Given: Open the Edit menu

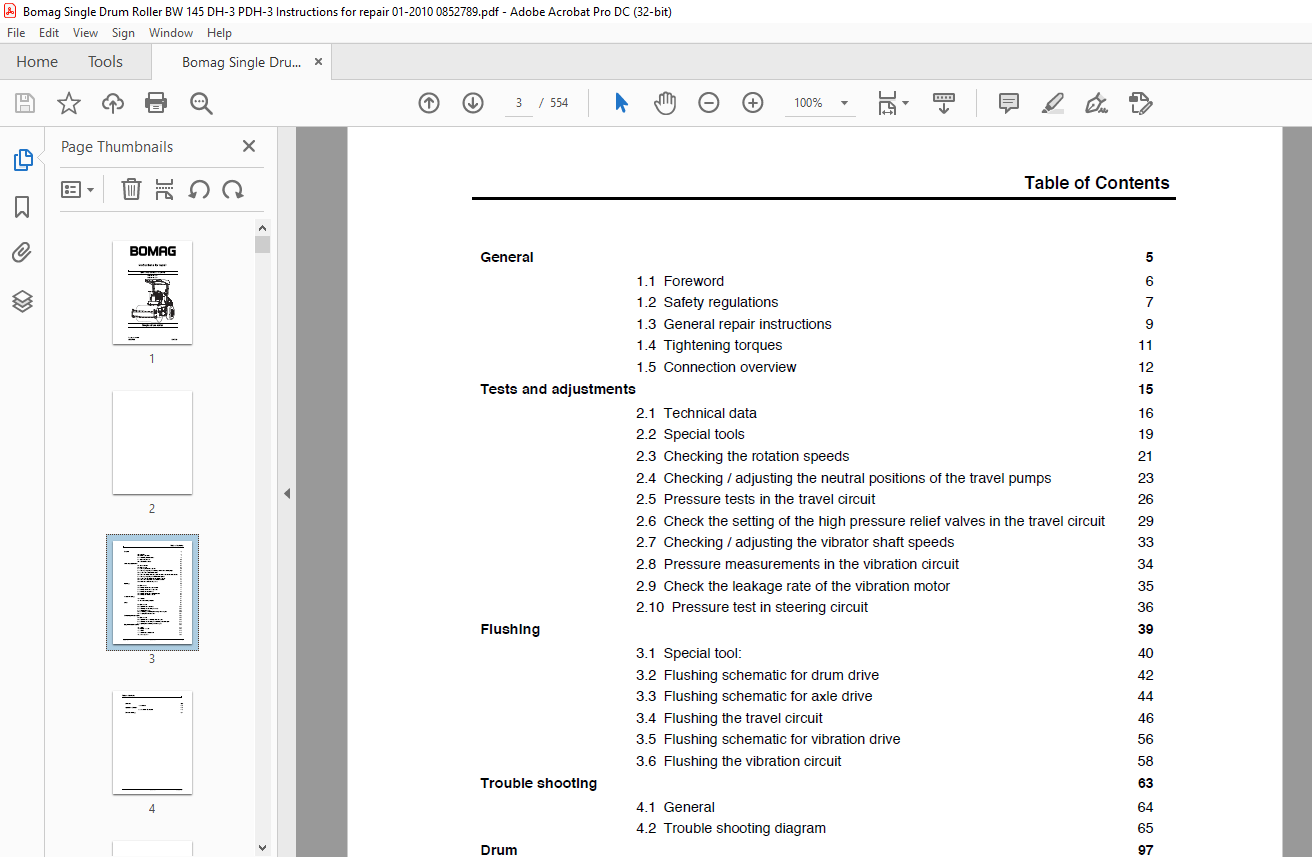Looking at the screenshot, I should (49, 33).
